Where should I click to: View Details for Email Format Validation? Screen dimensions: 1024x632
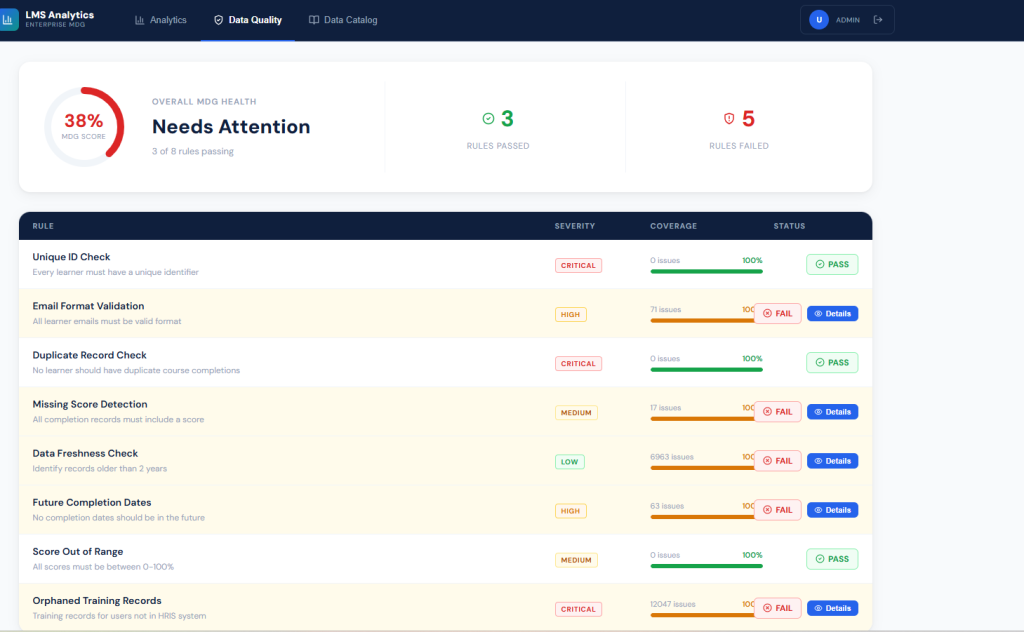tap(832, 314)
